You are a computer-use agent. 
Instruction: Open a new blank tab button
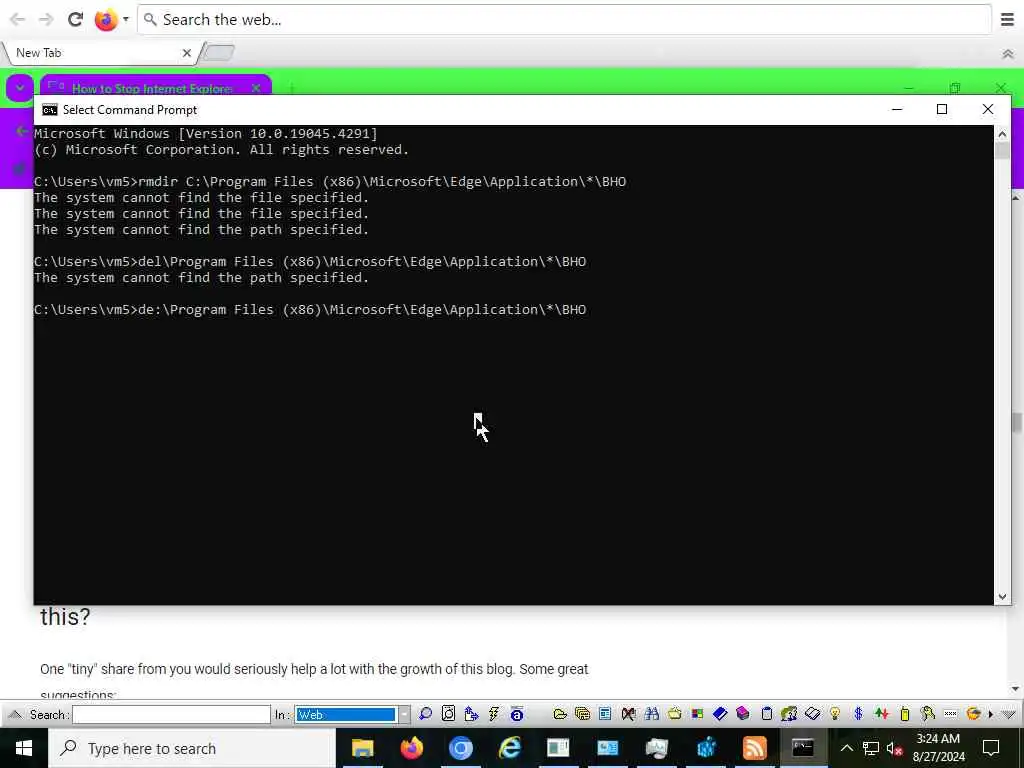219,52
